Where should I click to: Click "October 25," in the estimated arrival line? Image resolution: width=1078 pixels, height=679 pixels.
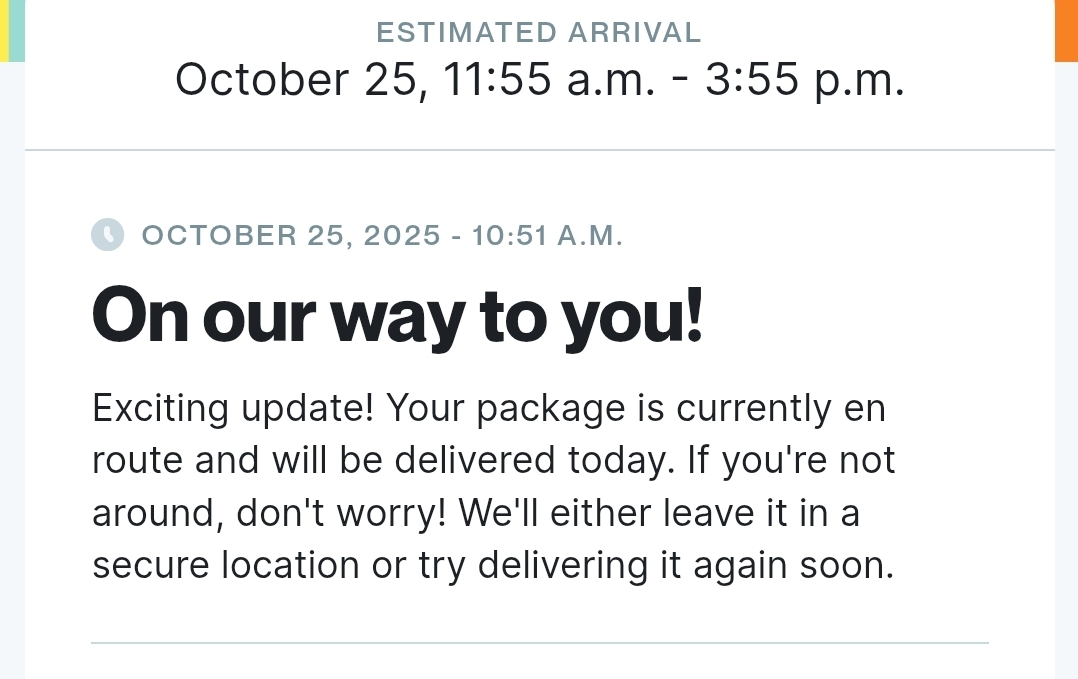click(302, 79)
